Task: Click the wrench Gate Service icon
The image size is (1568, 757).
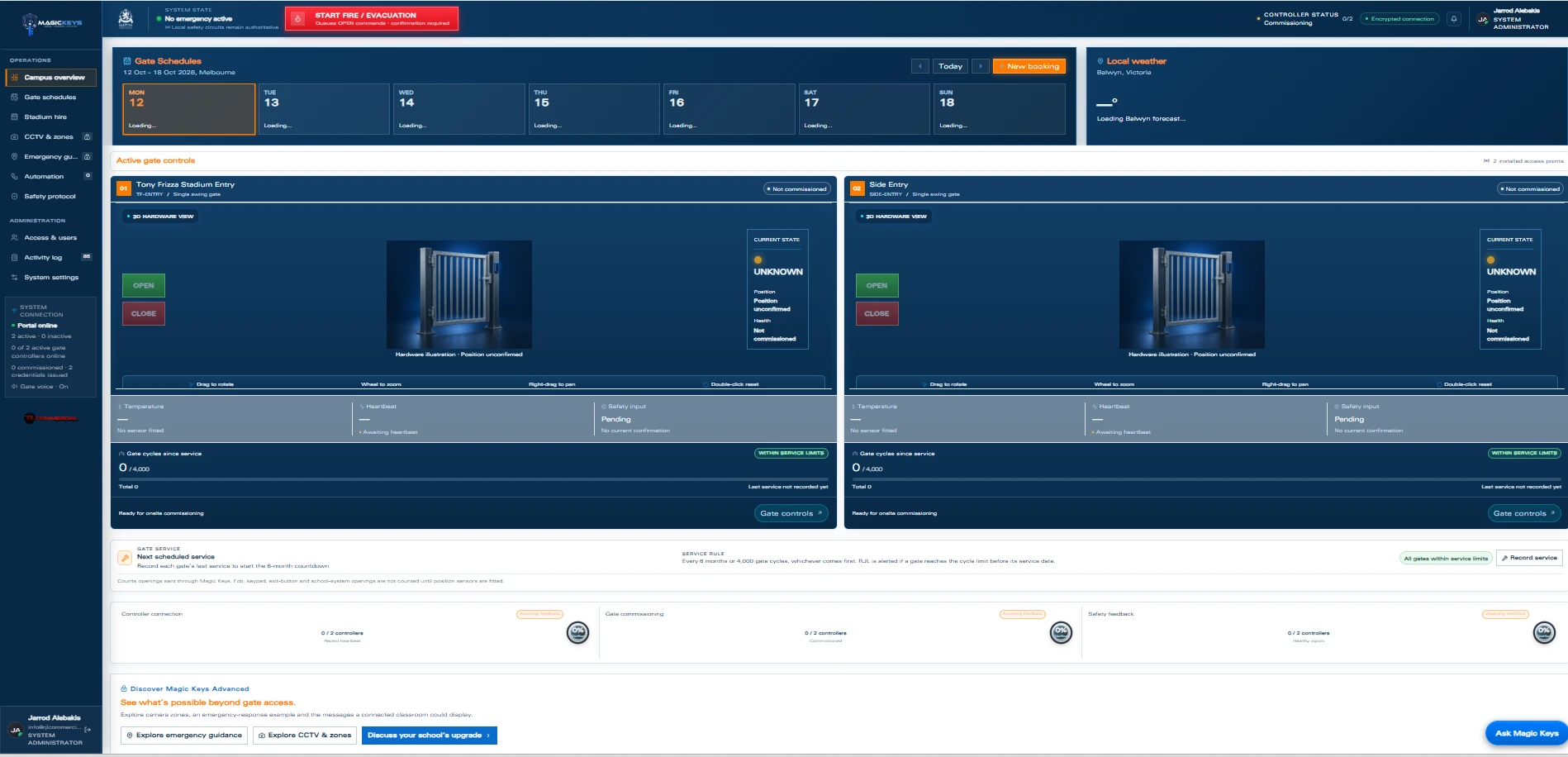Action: point(125,558)
